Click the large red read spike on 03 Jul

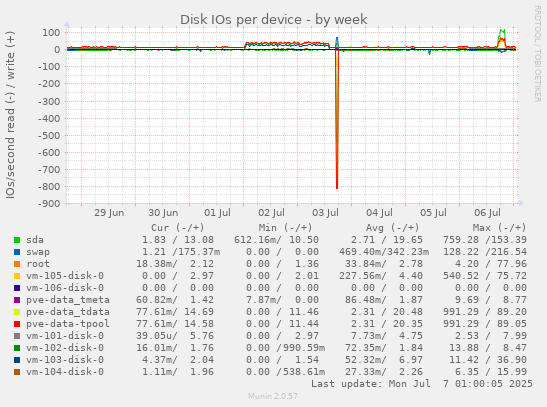click(x=337, y=119)
